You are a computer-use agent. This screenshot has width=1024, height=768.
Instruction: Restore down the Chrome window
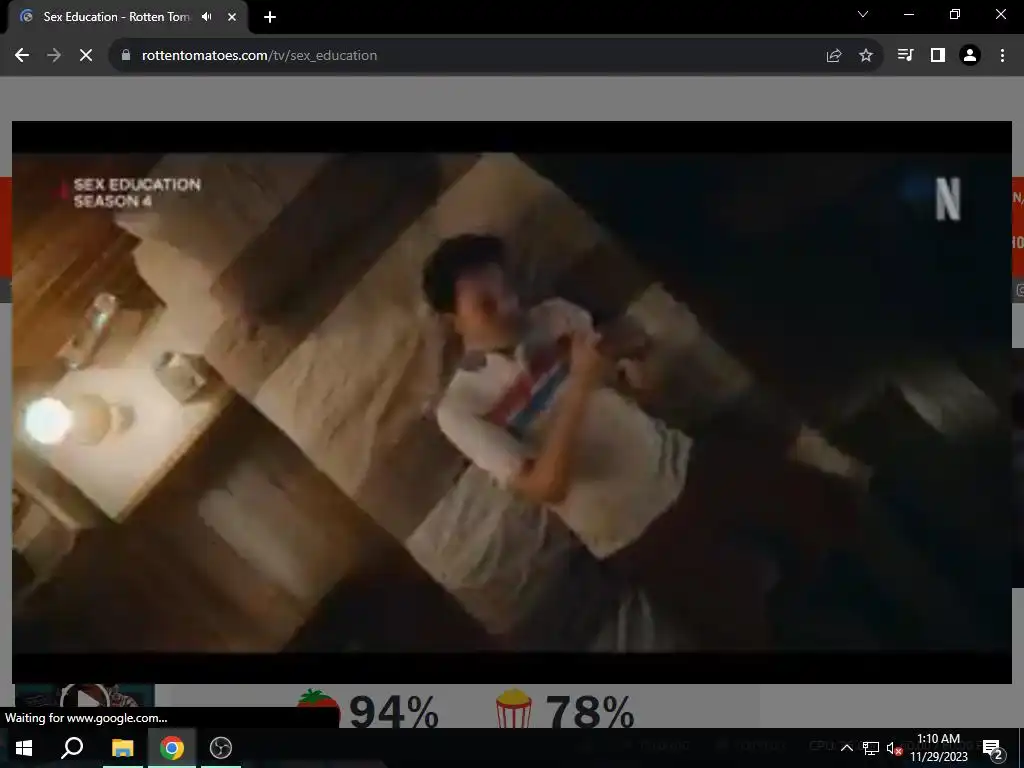pos(955,14)
